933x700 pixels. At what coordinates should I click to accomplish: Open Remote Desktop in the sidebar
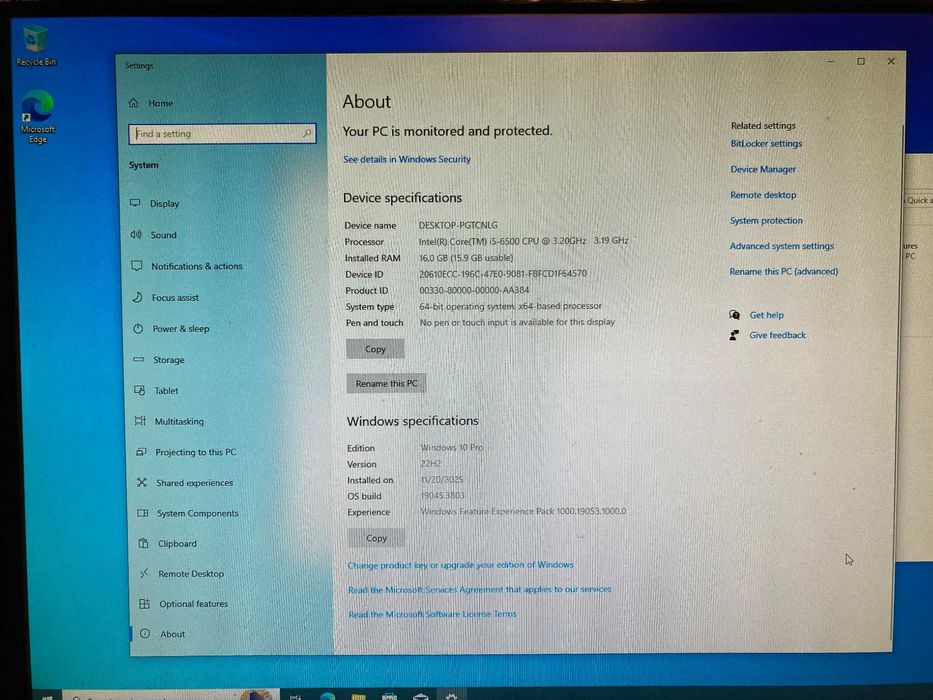pos(182,574)
